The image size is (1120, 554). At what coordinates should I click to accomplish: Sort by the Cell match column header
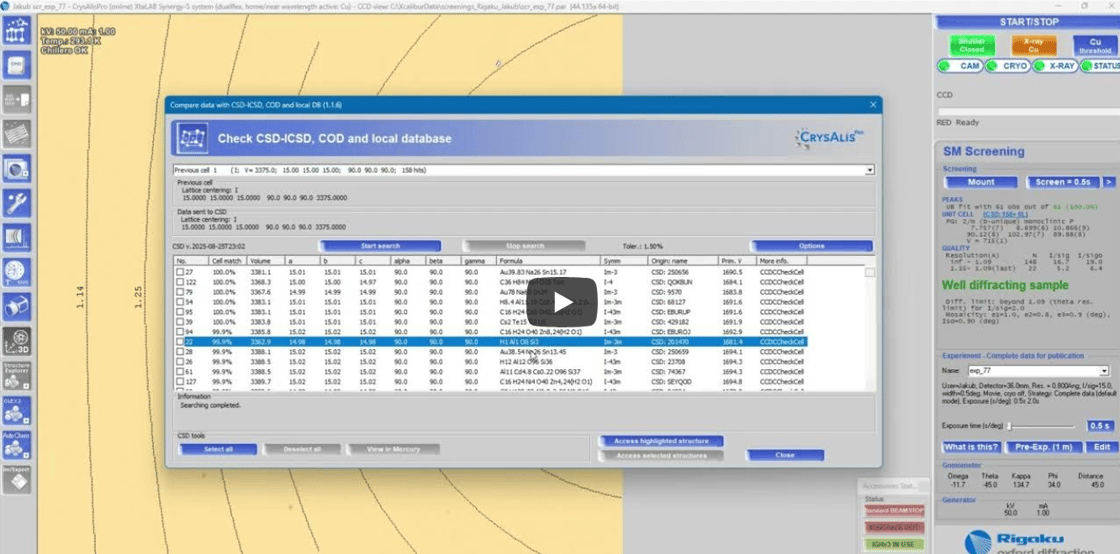point(226,261)
